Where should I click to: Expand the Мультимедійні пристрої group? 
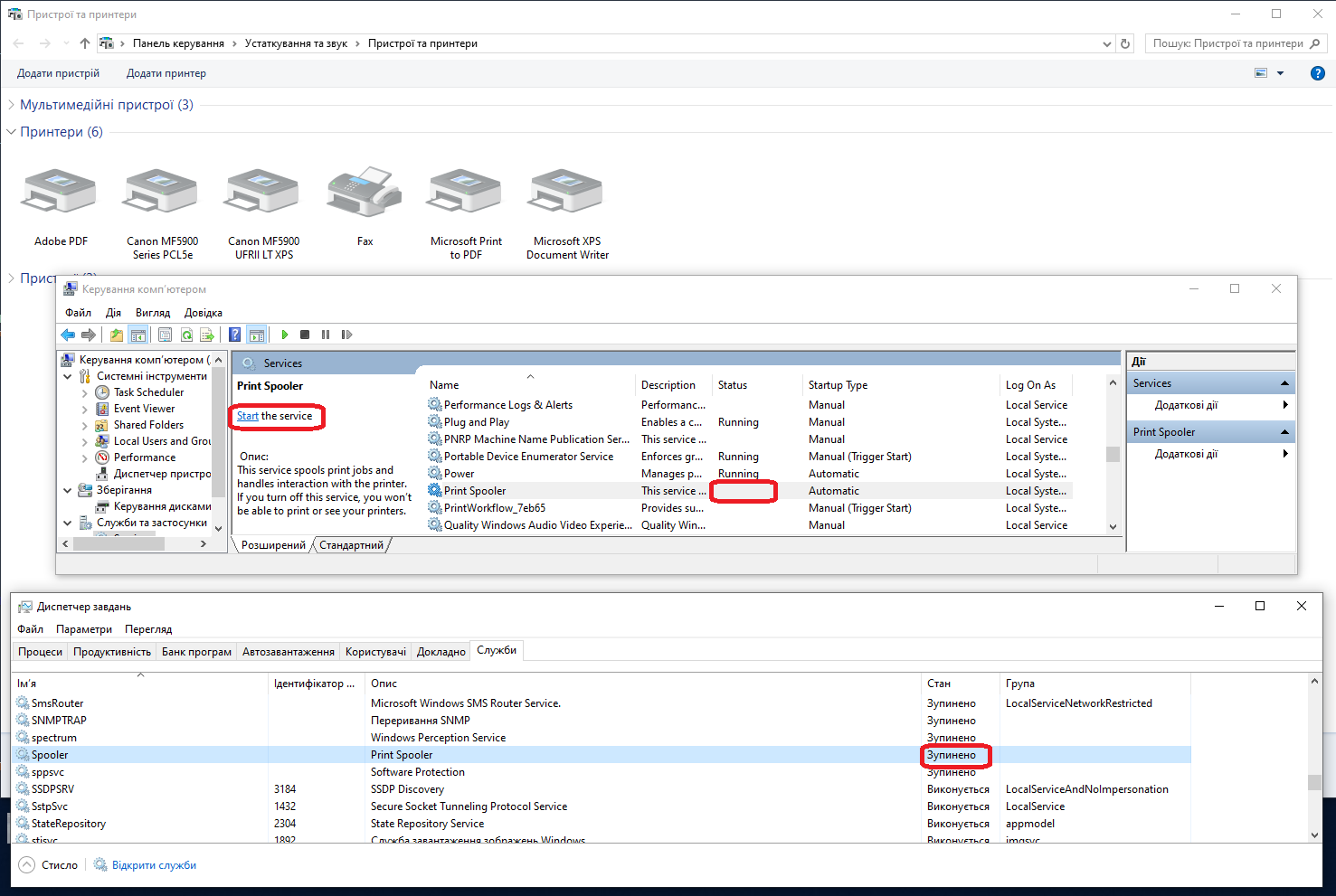click(x=11, y=105)
